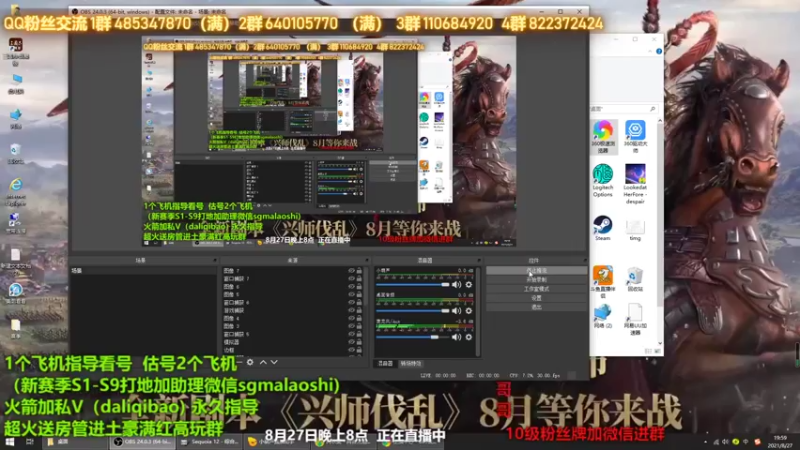800x450 pixels.
Task: Hide the 图像 7 source with its eye icon
Action: click(351, 271)
